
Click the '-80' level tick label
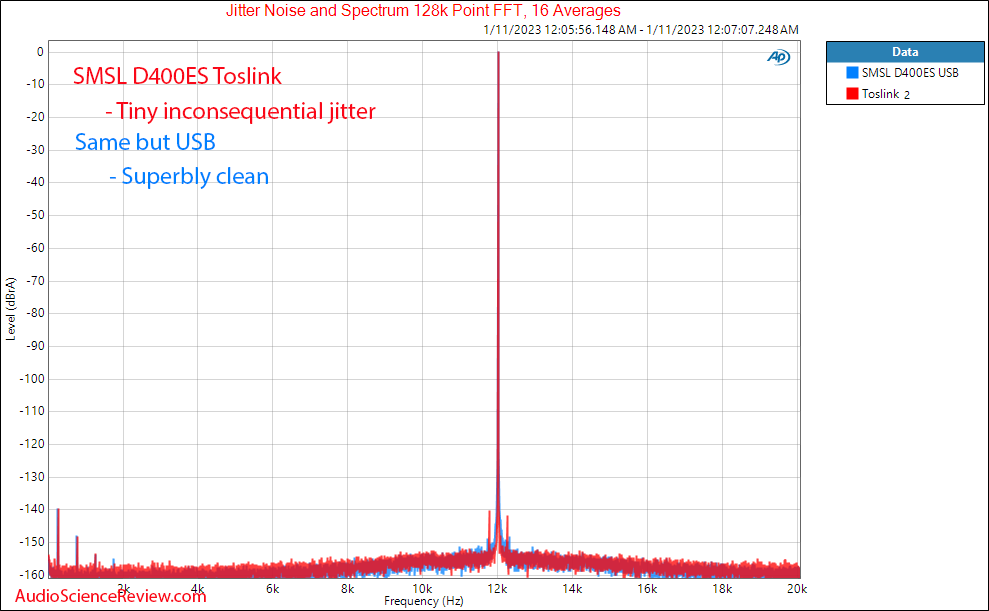pos(35,313)
